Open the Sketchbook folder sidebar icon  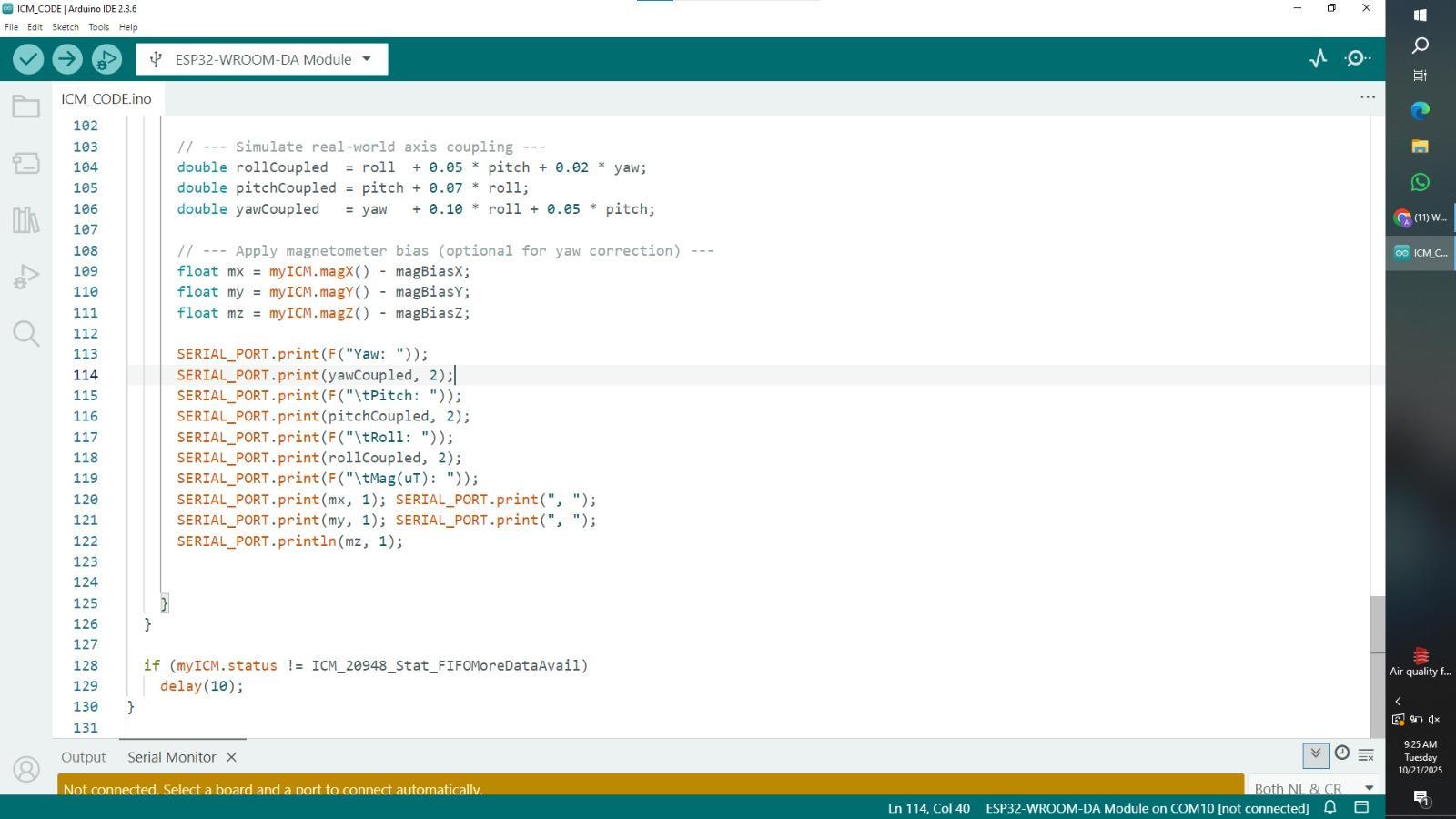[x=25, y=107]
